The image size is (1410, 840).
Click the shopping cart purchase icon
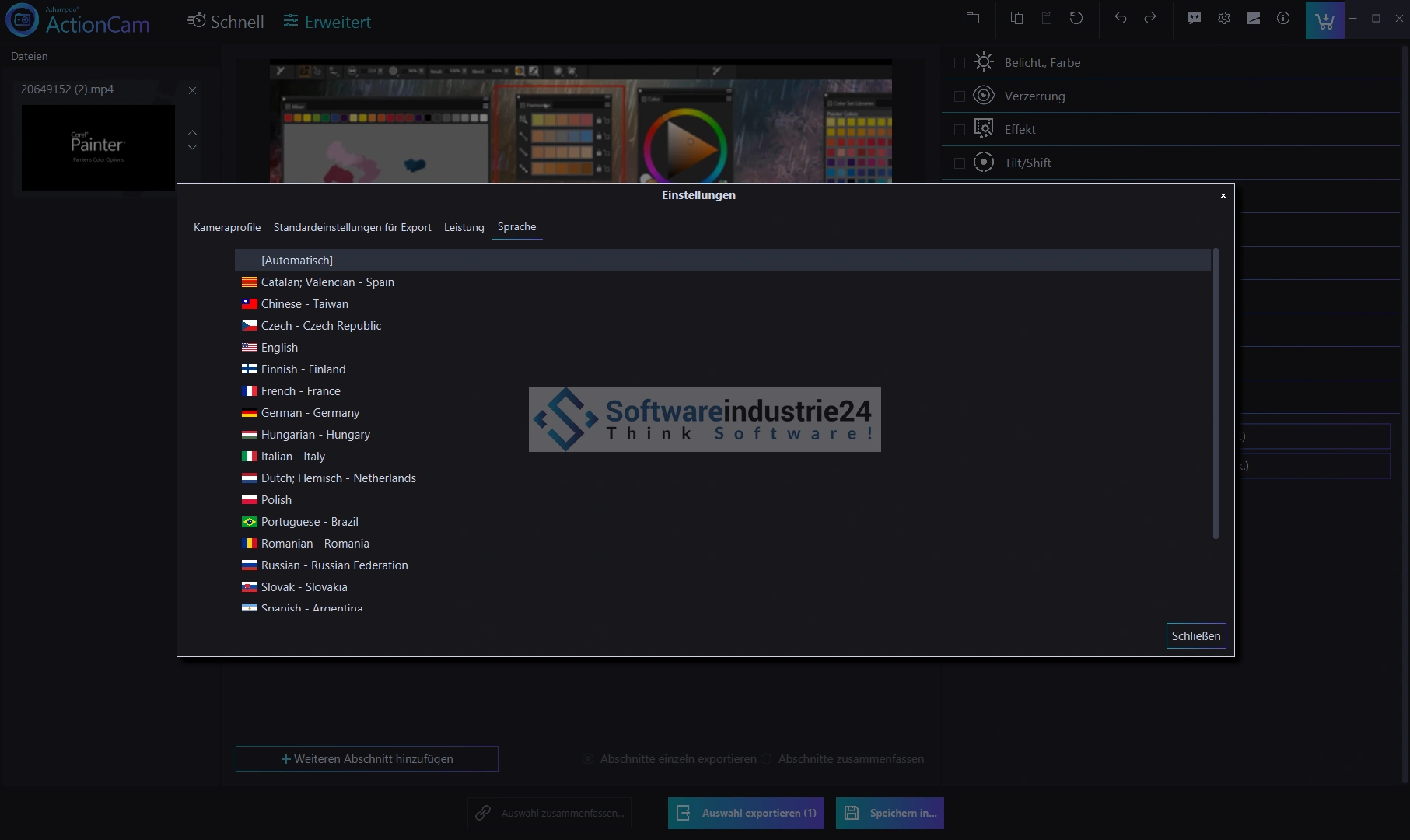(1324, 20)
